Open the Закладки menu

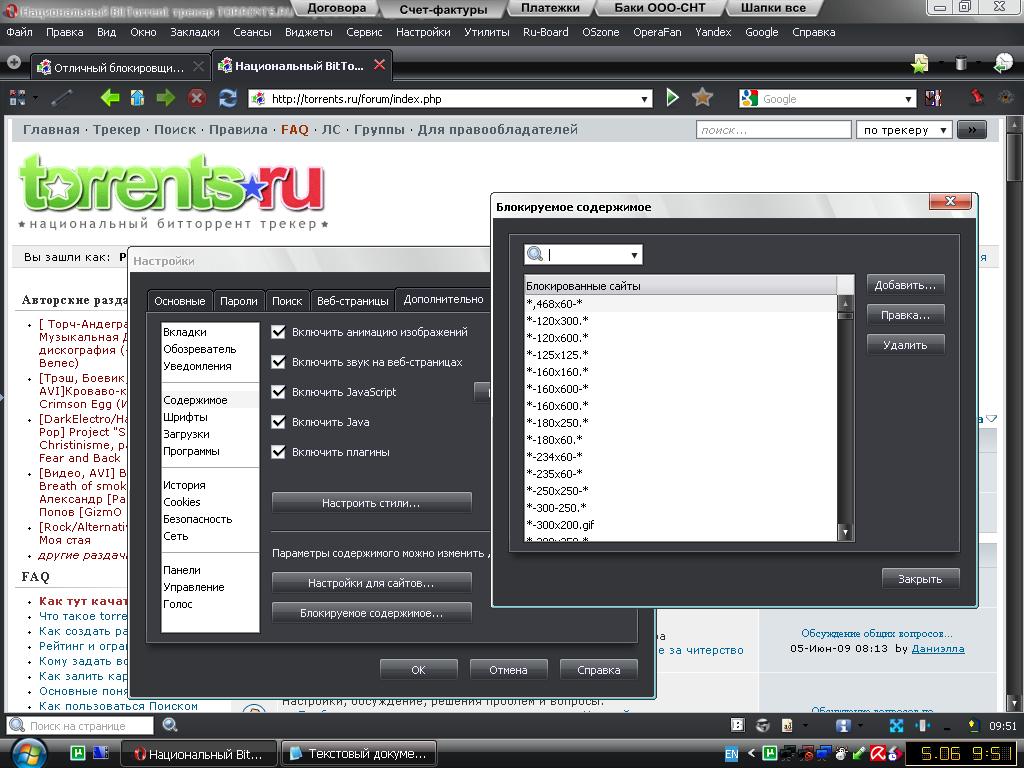[x=195, y=32]
